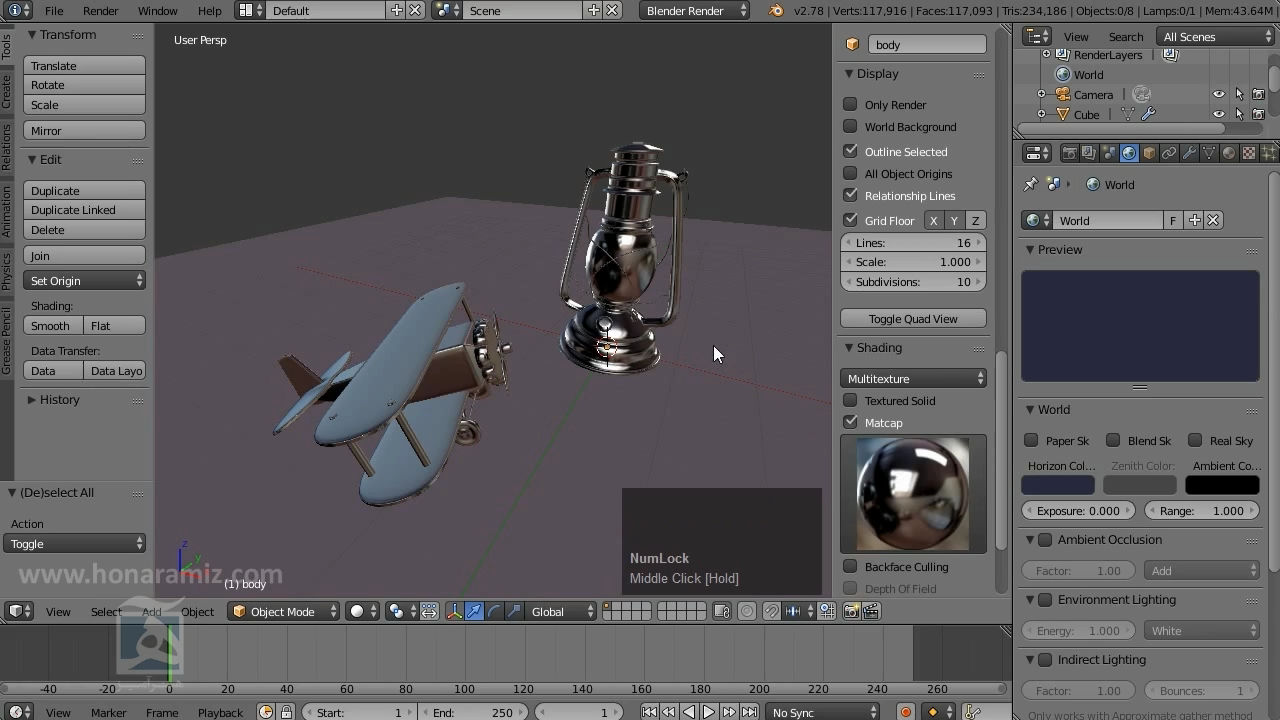
Task: Toggle the snap magnet icon
Action: (x=771, y=611)
